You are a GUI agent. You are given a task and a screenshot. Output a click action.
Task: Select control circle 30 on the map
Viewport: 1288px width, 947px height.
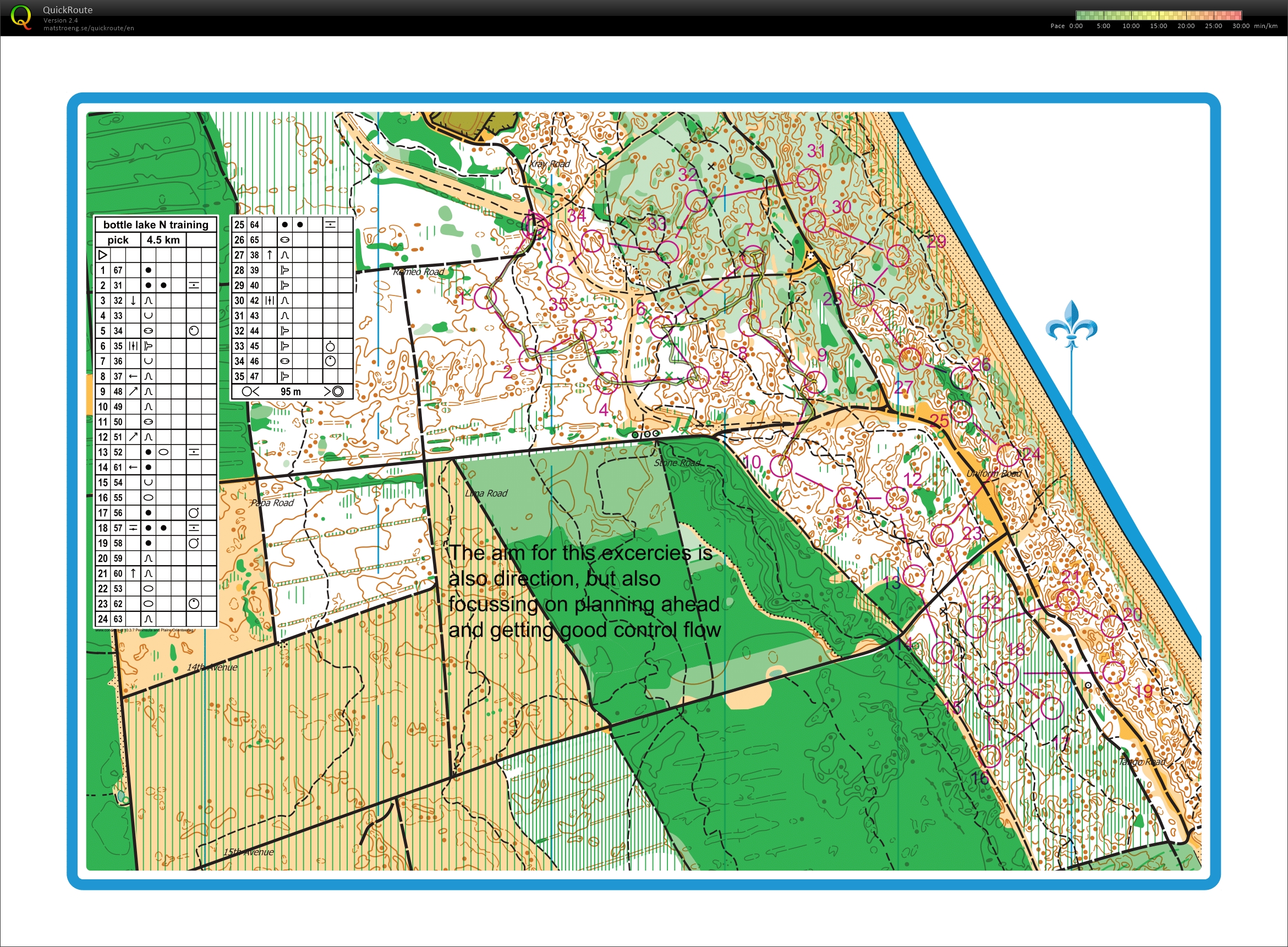[x=814, y=221]
